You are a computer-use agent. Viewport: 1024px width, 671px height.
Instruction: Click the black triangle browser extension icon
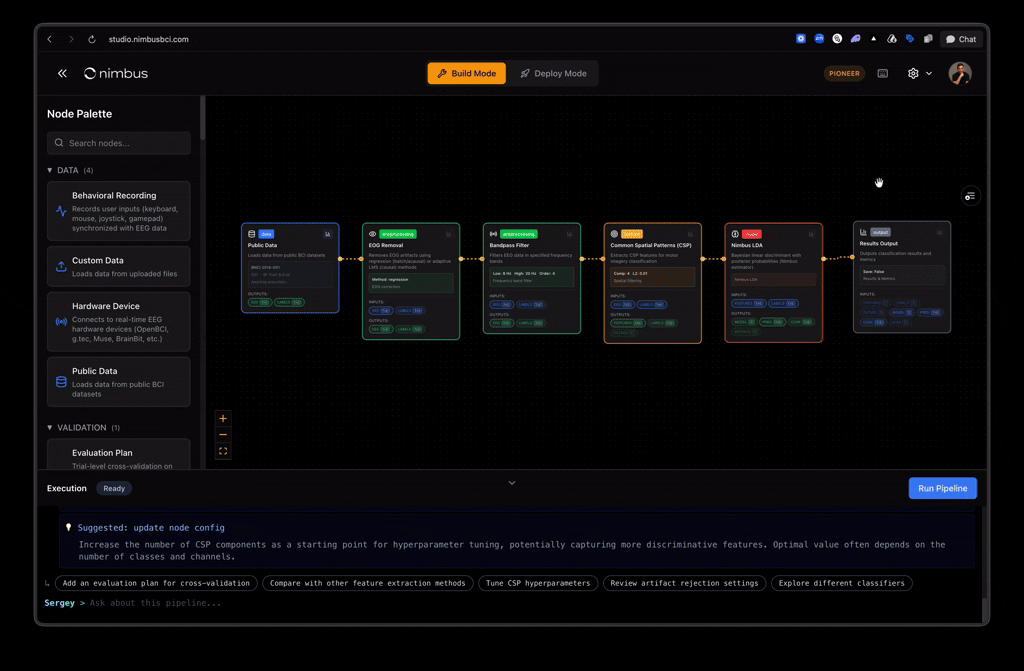(x=874, y=39)
